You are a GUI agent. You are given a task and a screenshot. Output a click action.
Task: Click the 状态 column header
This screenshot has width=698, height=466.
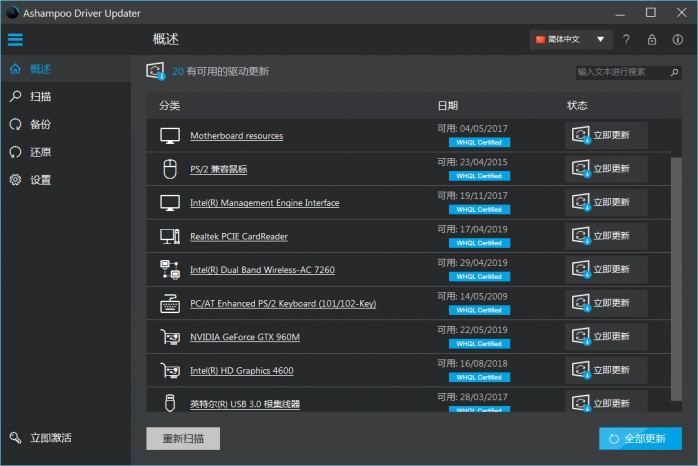pyautogui.click(x=577, y=105)
